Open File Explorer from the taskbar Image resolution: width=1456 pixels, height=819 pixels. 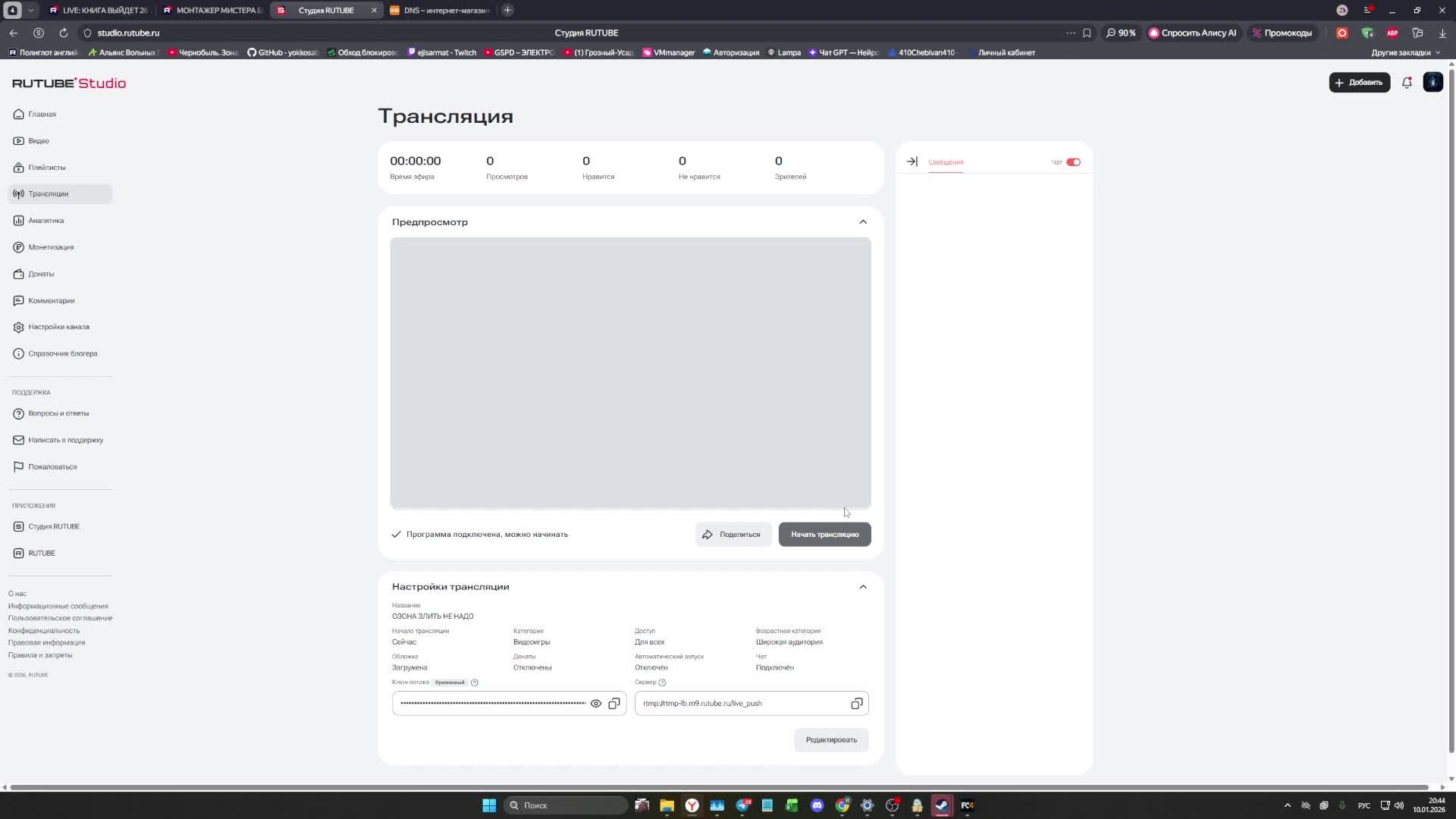click(667, 805)
